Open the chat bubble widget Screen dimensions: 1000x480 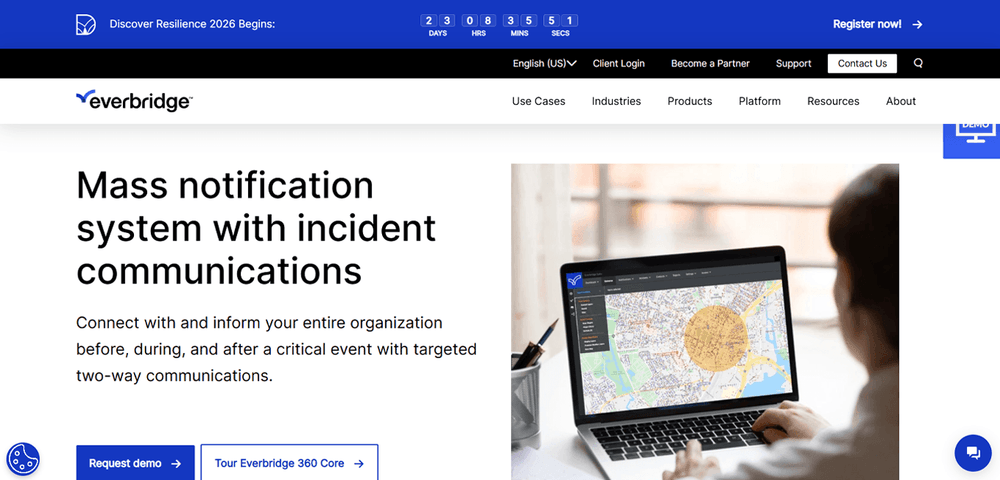[971, 453]
